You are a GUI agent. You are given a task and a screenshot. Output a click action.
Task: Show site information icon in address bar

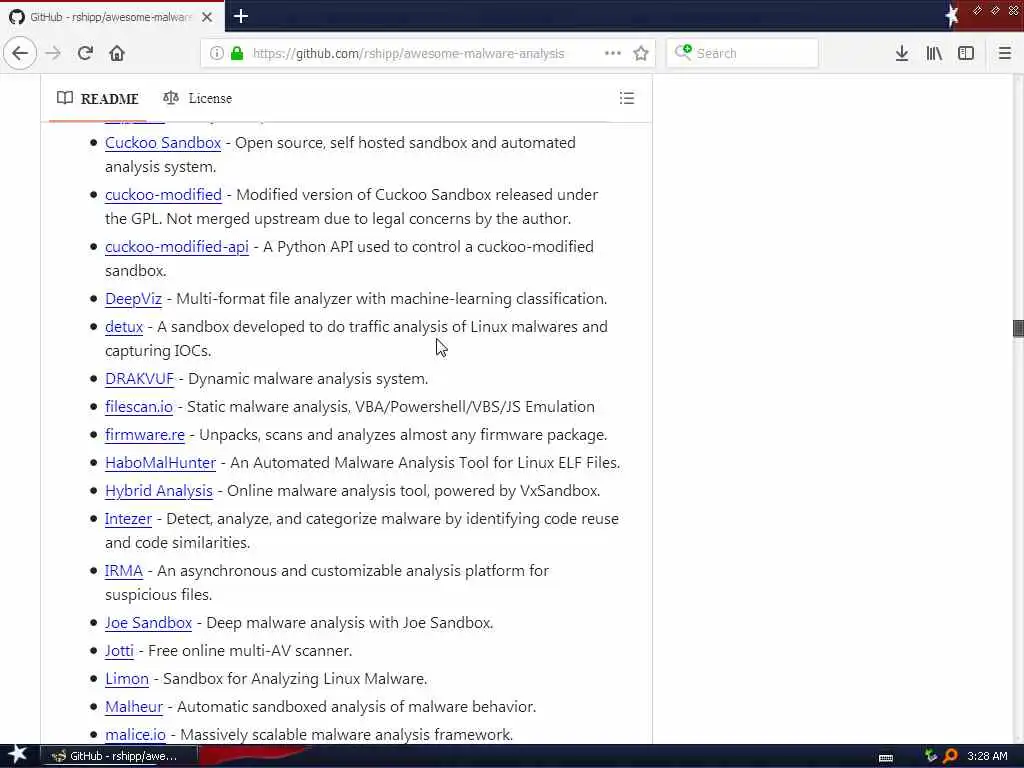coord(216,53)
